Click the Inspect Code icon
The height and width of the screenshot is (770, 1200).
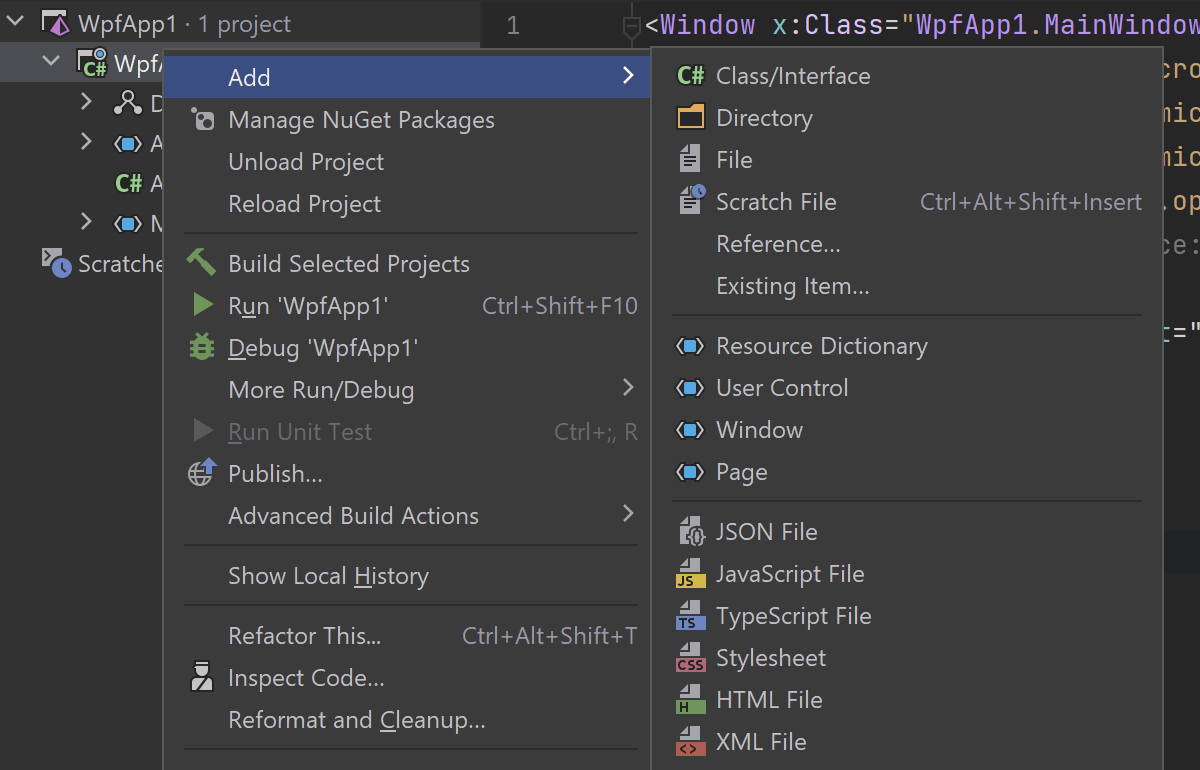tap(202, 677)
